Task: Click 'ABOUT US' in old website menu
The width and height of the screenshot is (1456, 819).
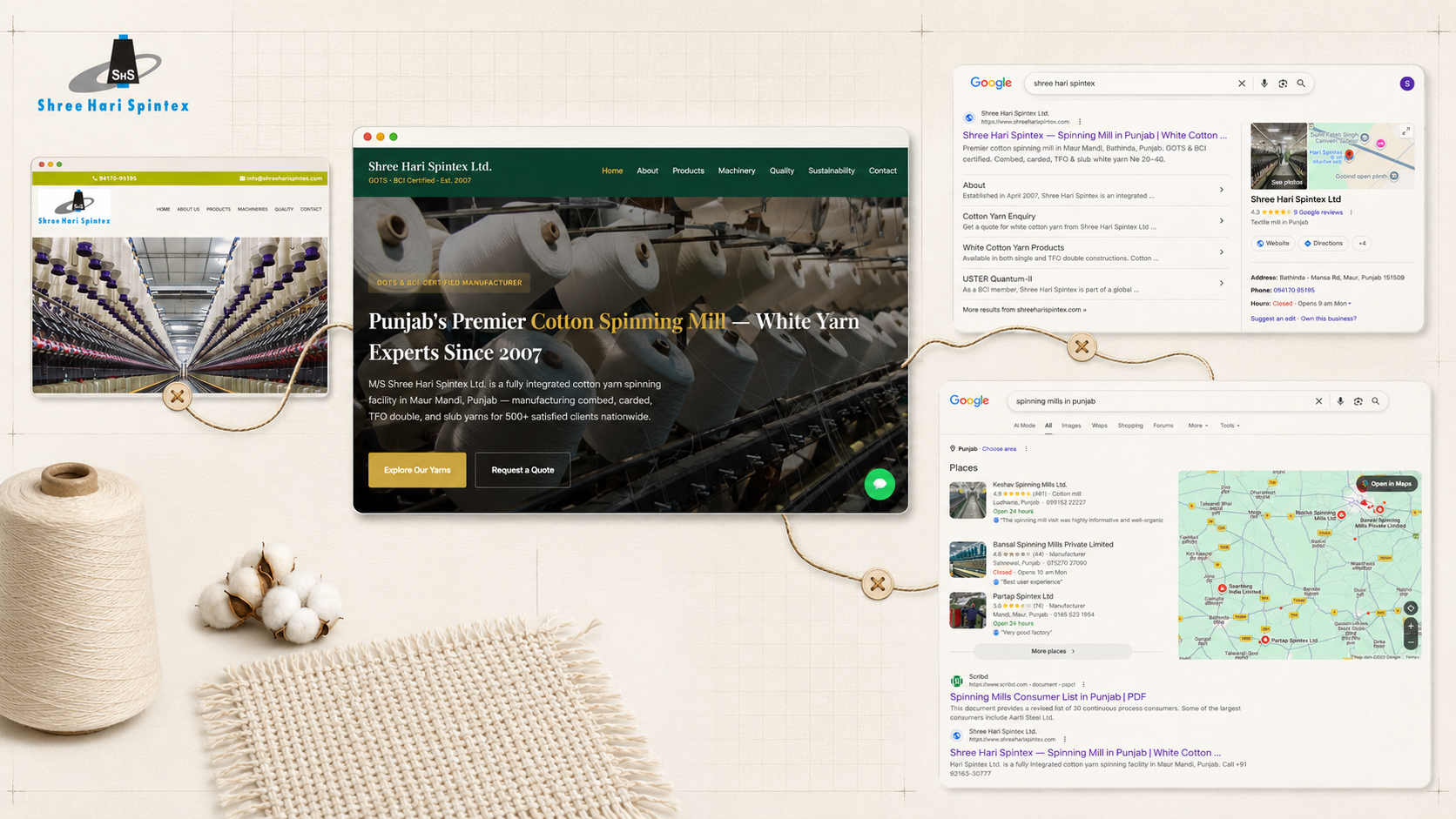Action: 188,210
